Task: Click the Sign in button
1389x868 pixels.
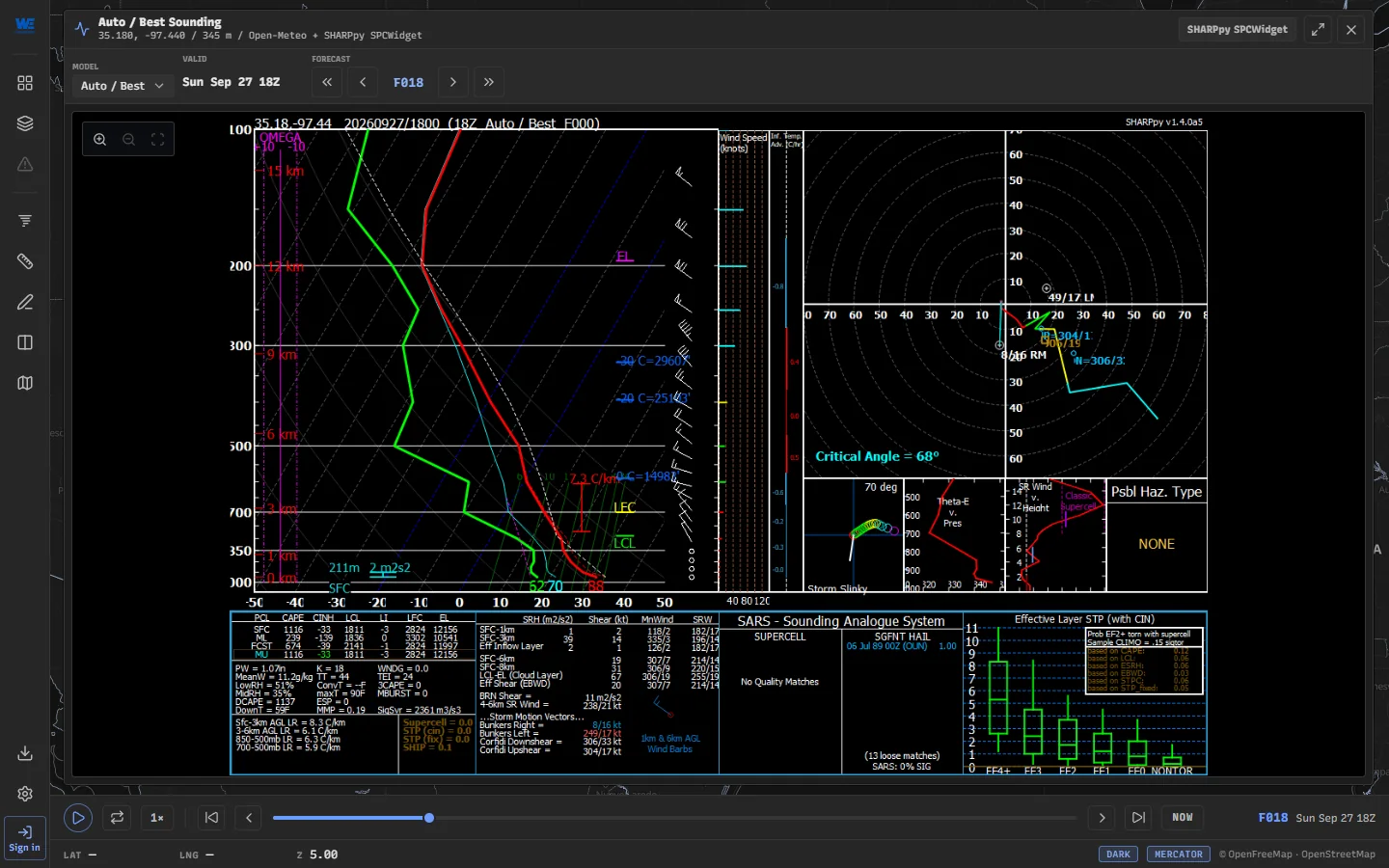Action: click(25, 838)
